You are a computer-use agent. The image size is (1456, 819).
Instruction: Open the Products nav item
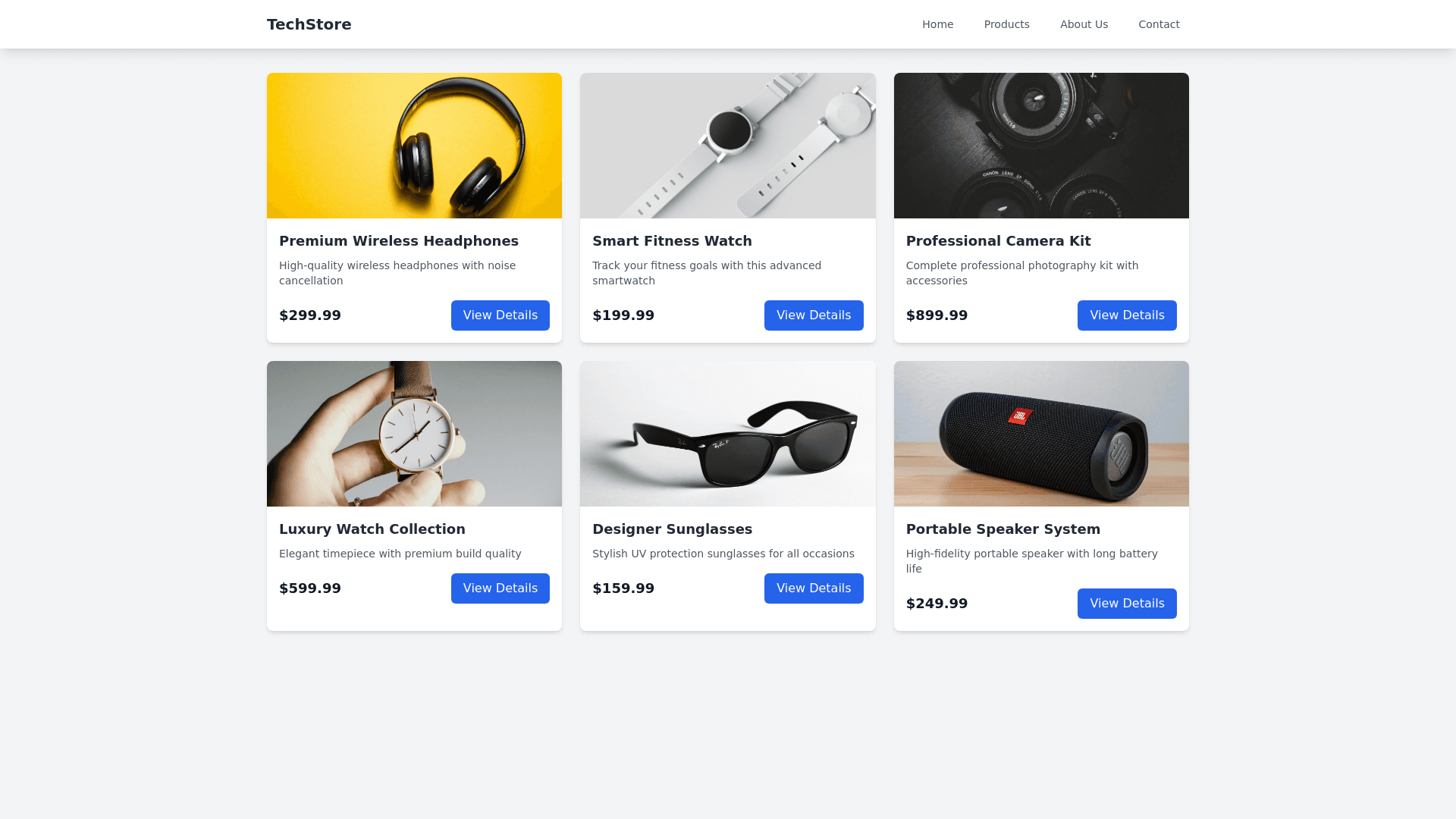click(x=1006, y=24)
